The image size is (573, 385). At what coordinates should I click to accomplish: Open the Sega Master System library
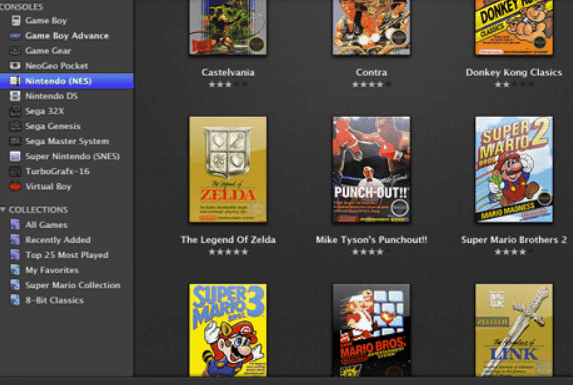pyautogui.click(x=67, y=141)
